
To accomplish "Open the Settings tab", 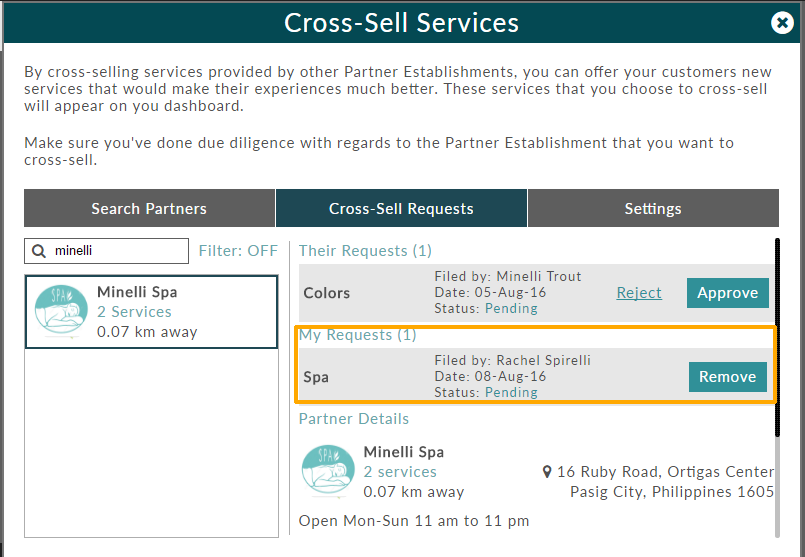I will point(653,208).
